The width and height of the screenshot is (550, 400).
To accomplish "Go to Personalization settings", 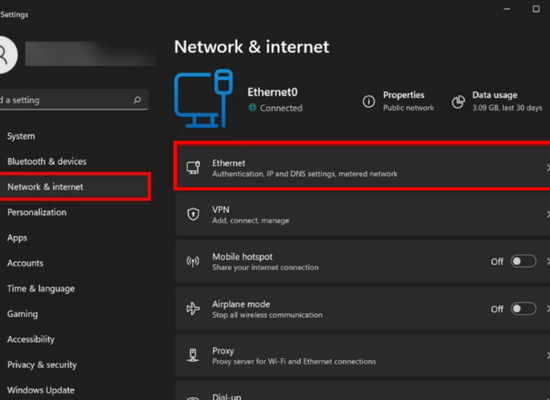I will (x=37, y=212).
